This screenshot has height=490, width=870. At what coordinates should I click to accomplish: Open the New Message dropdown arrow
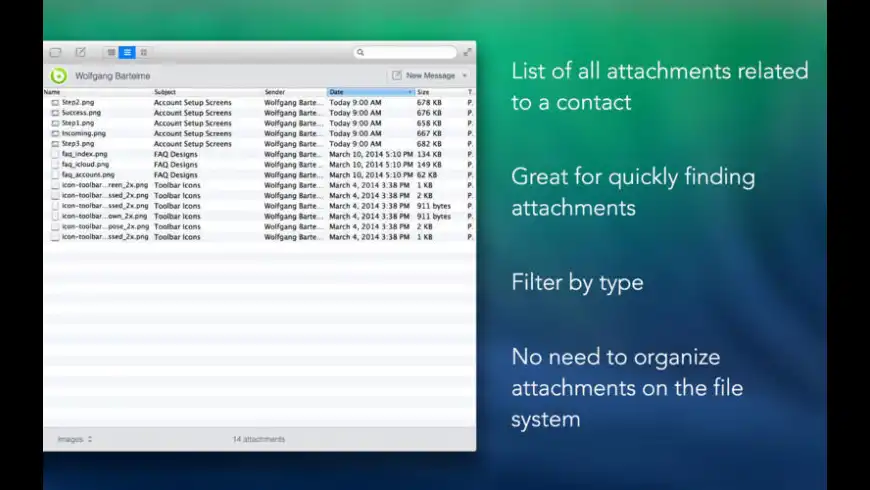coord(464,75)
